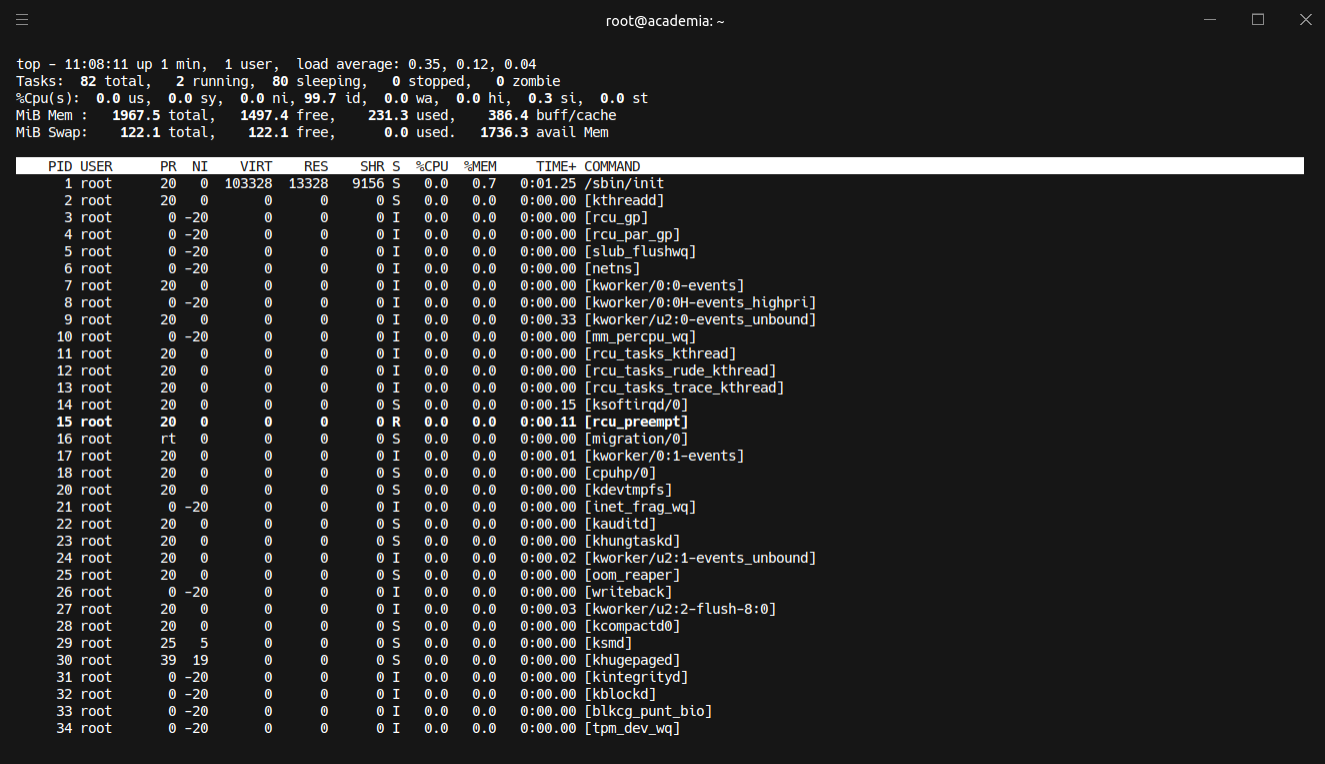Click the TIME+ column header
Viewport: 1325px width, 764px height.
[x=556, y=166]
